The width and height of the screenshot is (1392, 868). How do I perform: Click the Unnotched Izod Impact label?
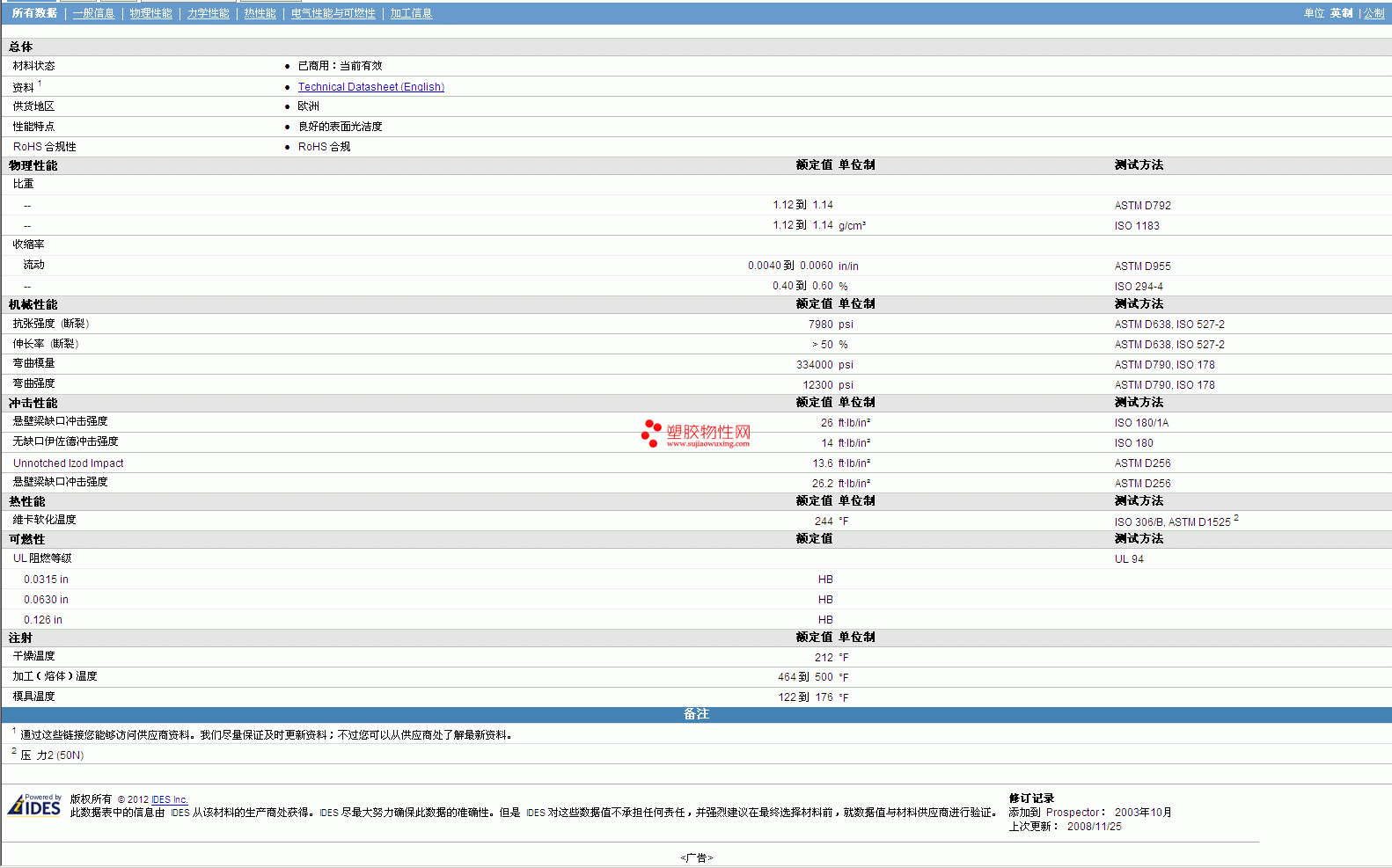point(68,463)
